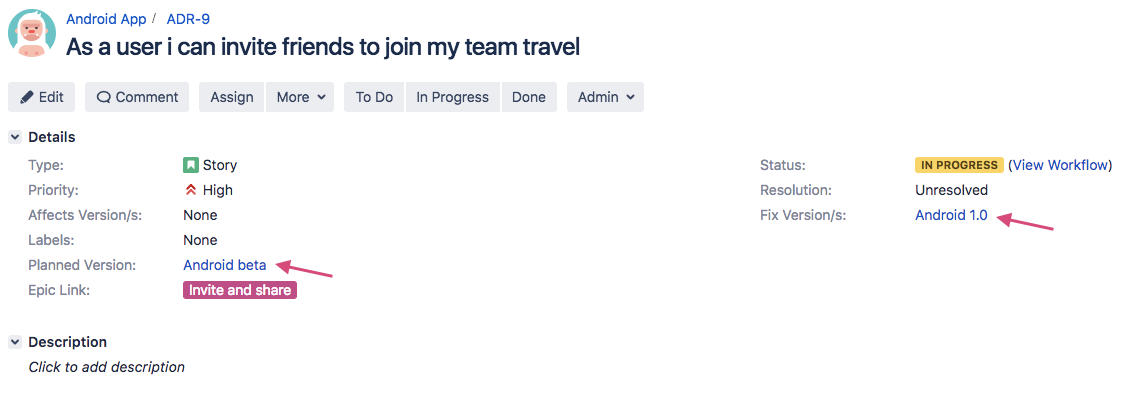Screen dimensions: 1131x404
Task: Click to add description field
Action: (107, 367)
